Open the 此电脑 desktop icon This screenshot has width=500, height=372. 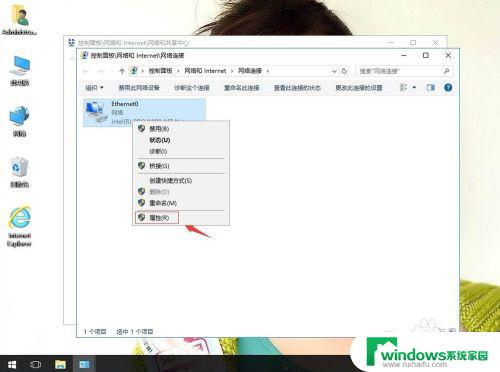tap(20, 71)
